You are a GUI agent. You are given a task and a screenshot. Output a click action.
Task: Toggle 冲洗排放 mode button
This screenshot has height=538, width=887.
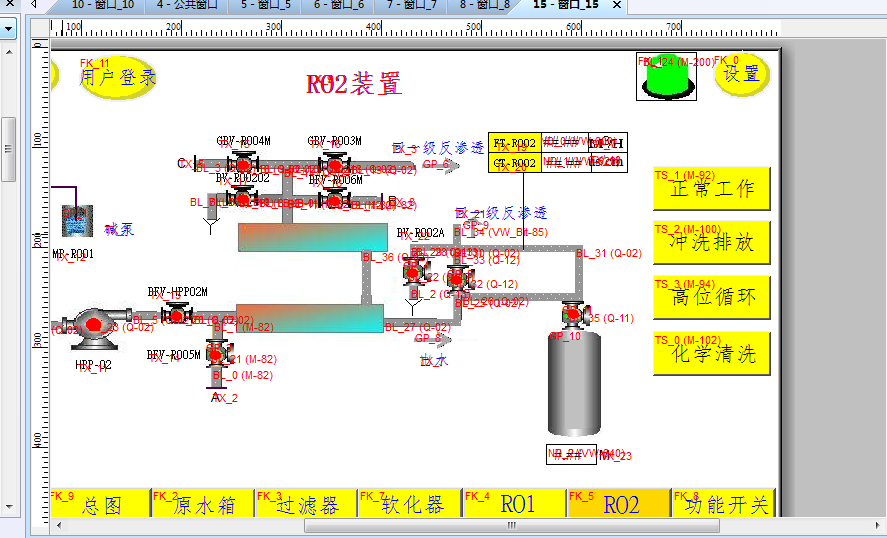(711, 242)
